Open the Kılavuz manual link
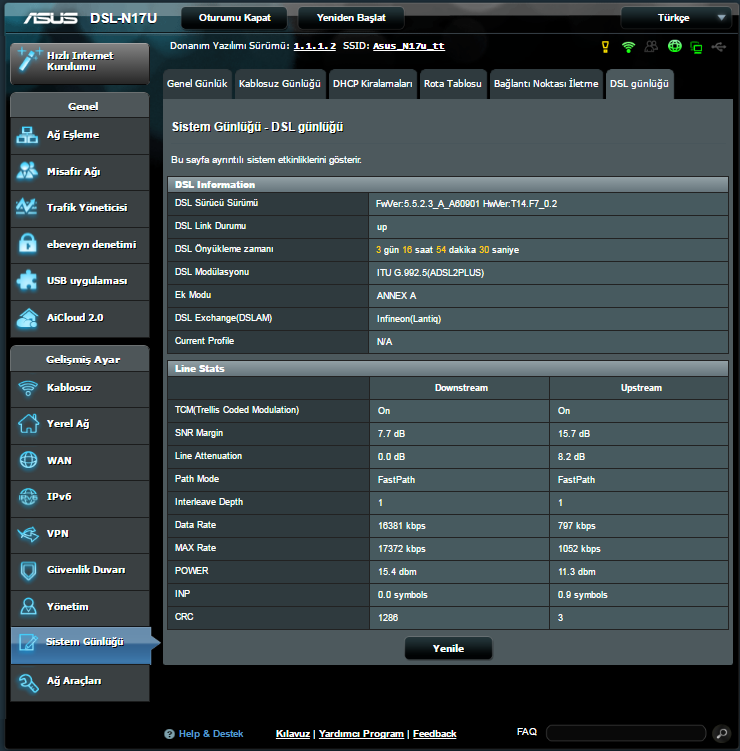The image size is (740, 751). click(x=293, y=734)
